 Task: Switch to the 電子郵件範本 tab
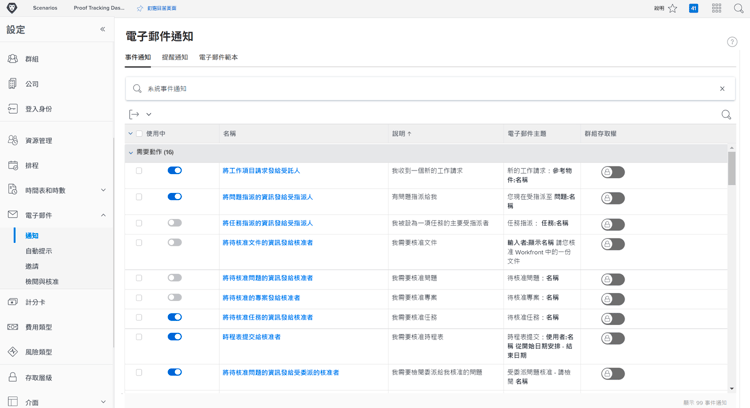pyautogui.click(x=218, y=57)
